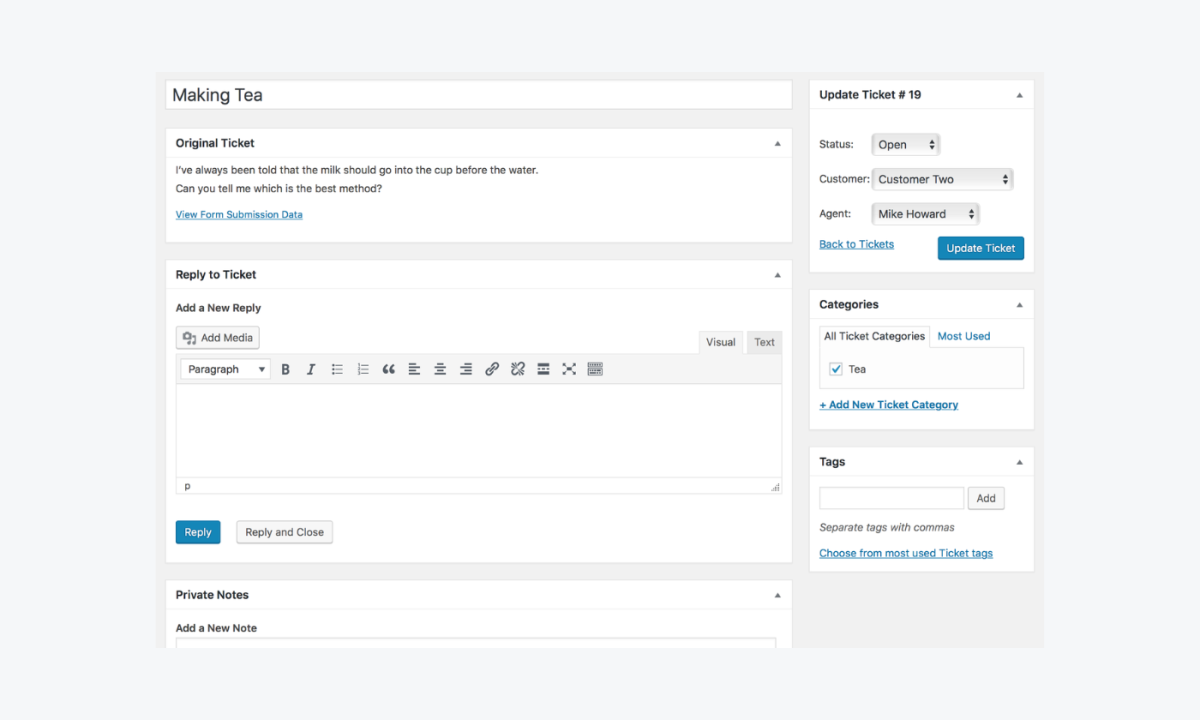Open the Add Media dialog
The height and width of the screenshot is (720, 1200).
(x=217, y=337)
